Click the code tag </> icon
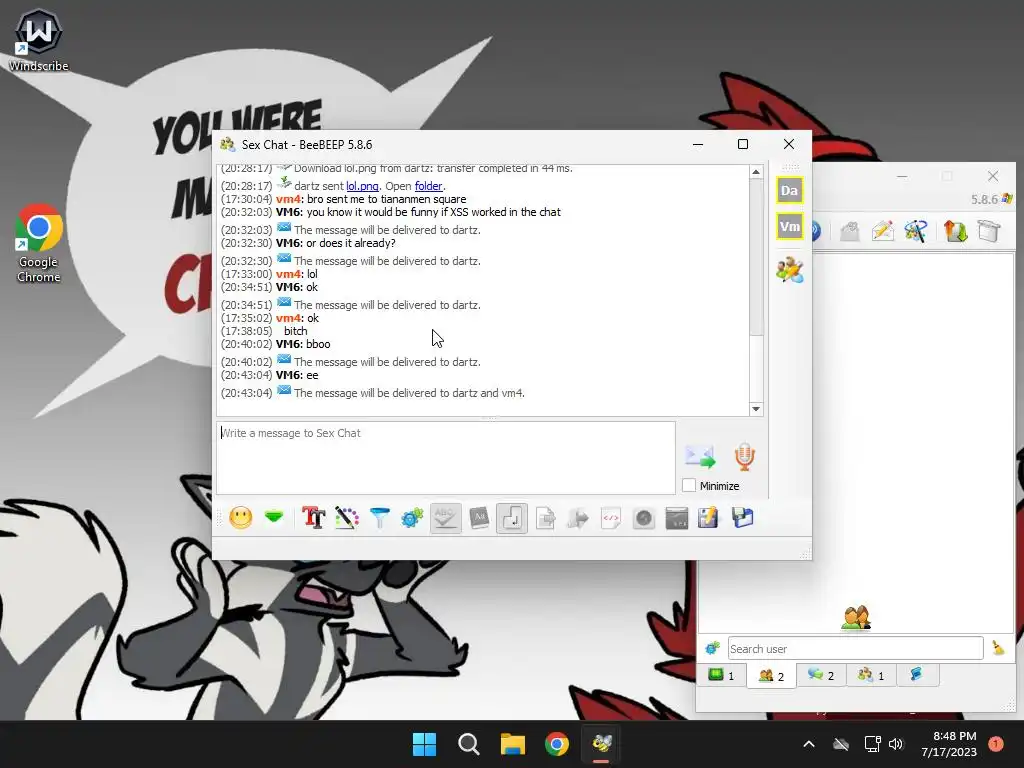 pos(611,518)
